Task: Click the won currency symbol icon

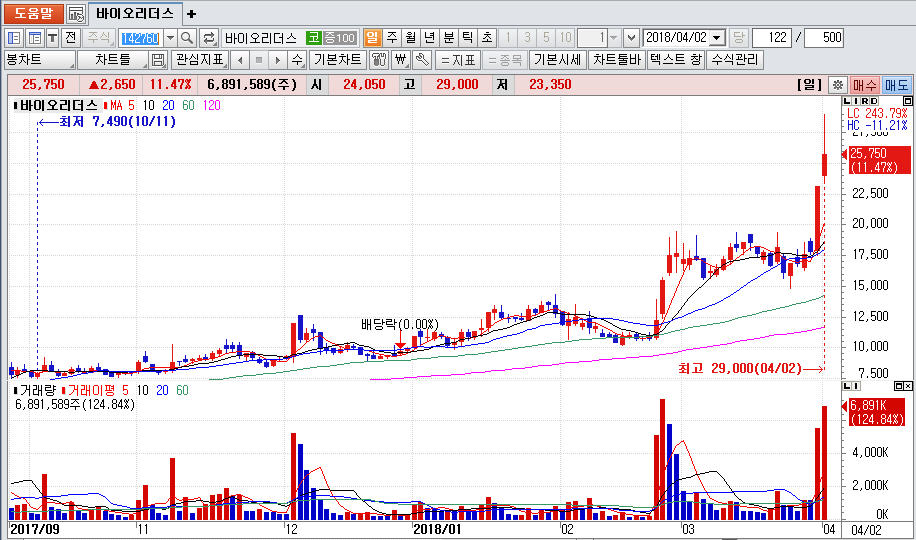Action: coord(401,60)
